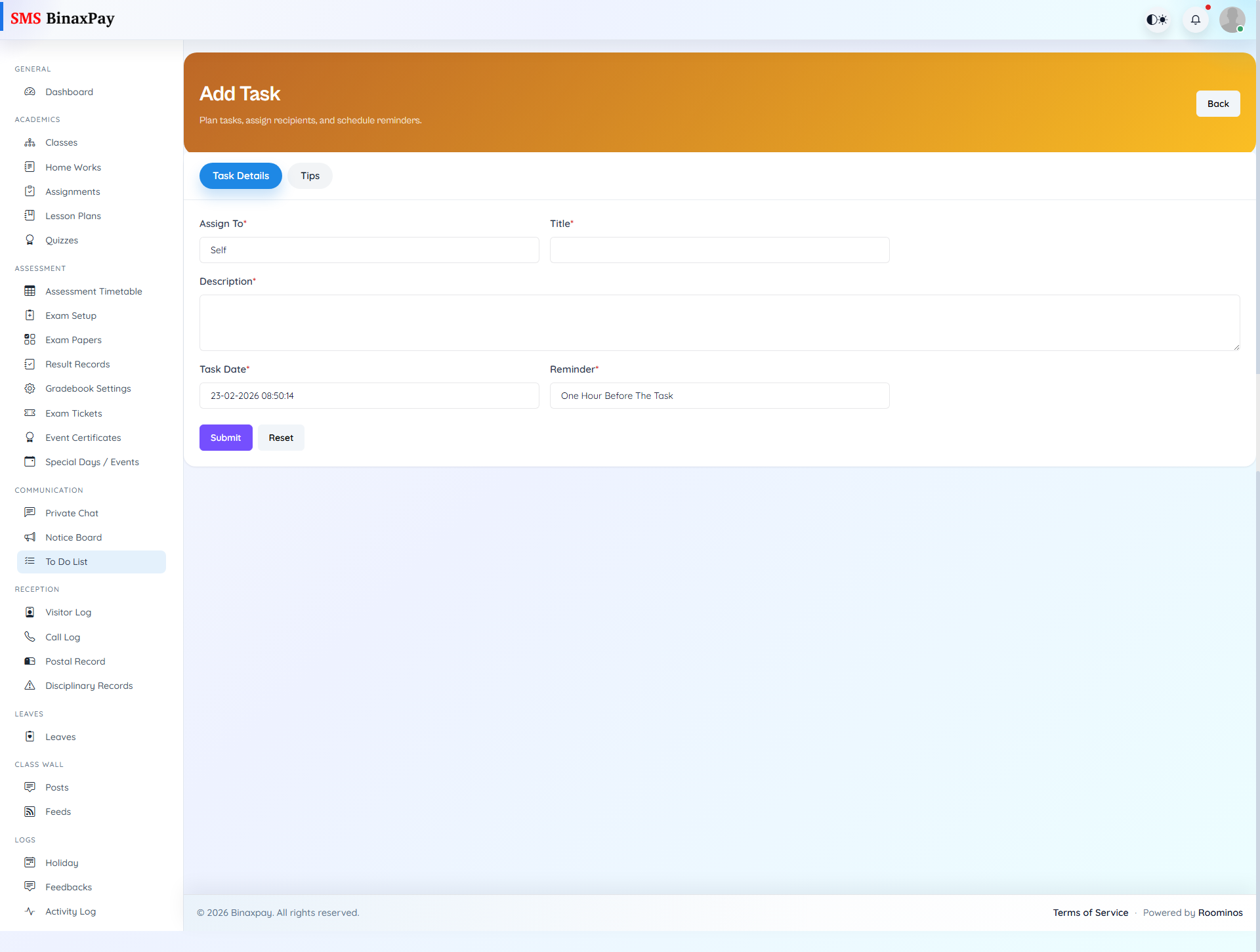1260x952 pixels.
Task: Open the notifications bell icon
Action: click(1196, 20)
